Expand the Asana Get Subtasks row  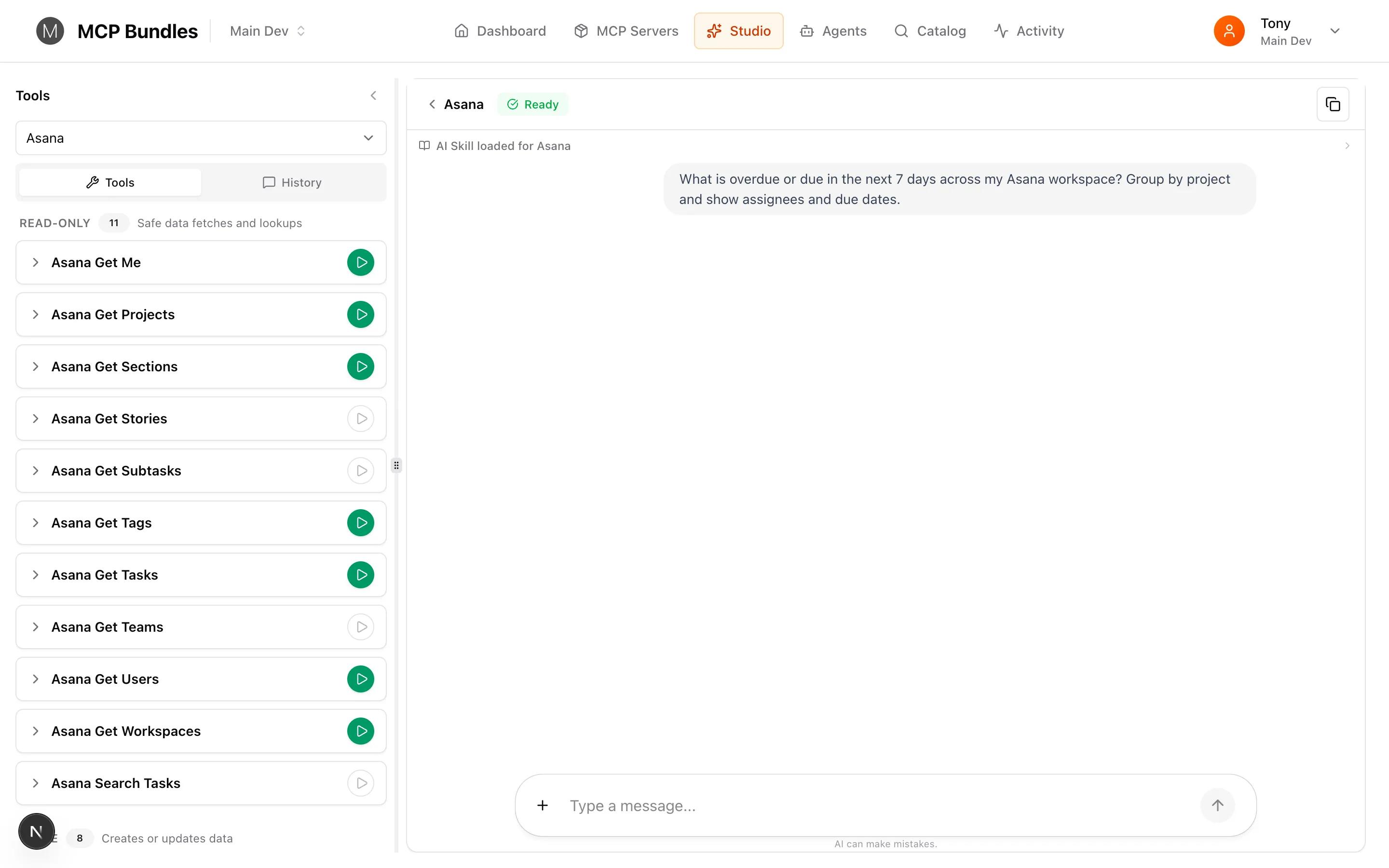coord(36,471)
